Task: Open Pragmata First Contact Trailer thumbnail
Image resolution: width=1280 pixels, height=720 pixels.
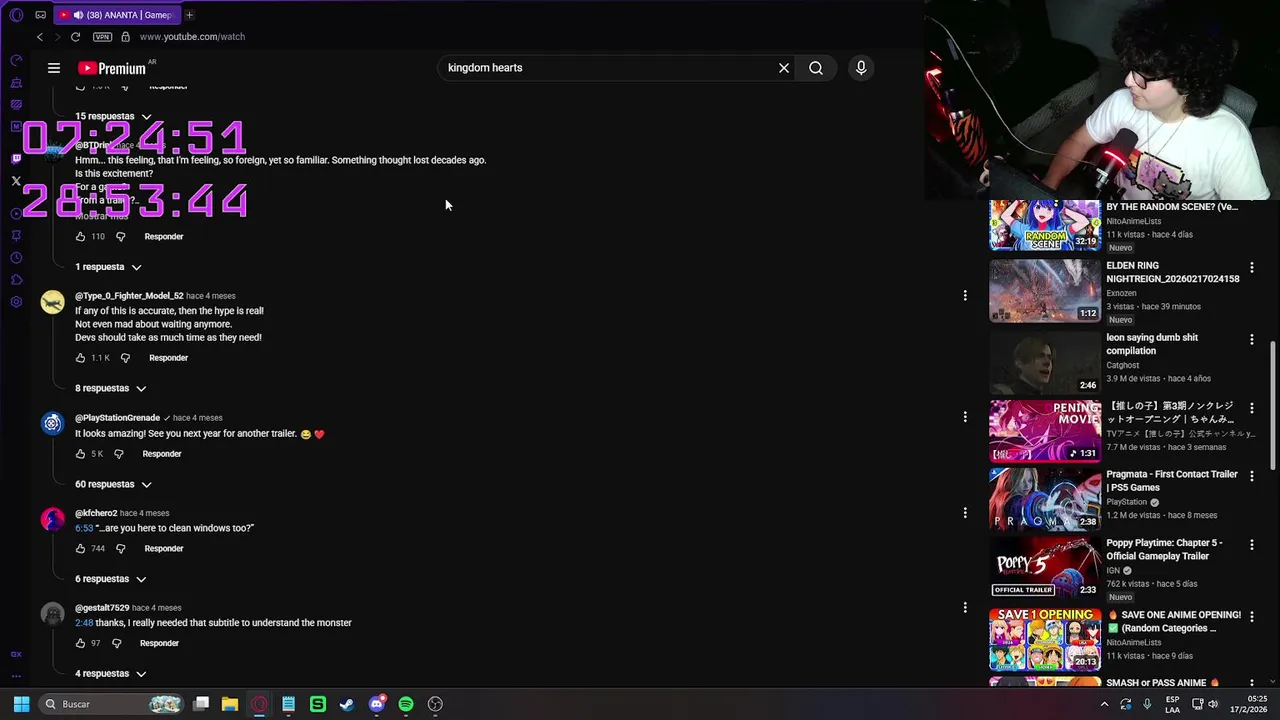Action: point(1044,499)
